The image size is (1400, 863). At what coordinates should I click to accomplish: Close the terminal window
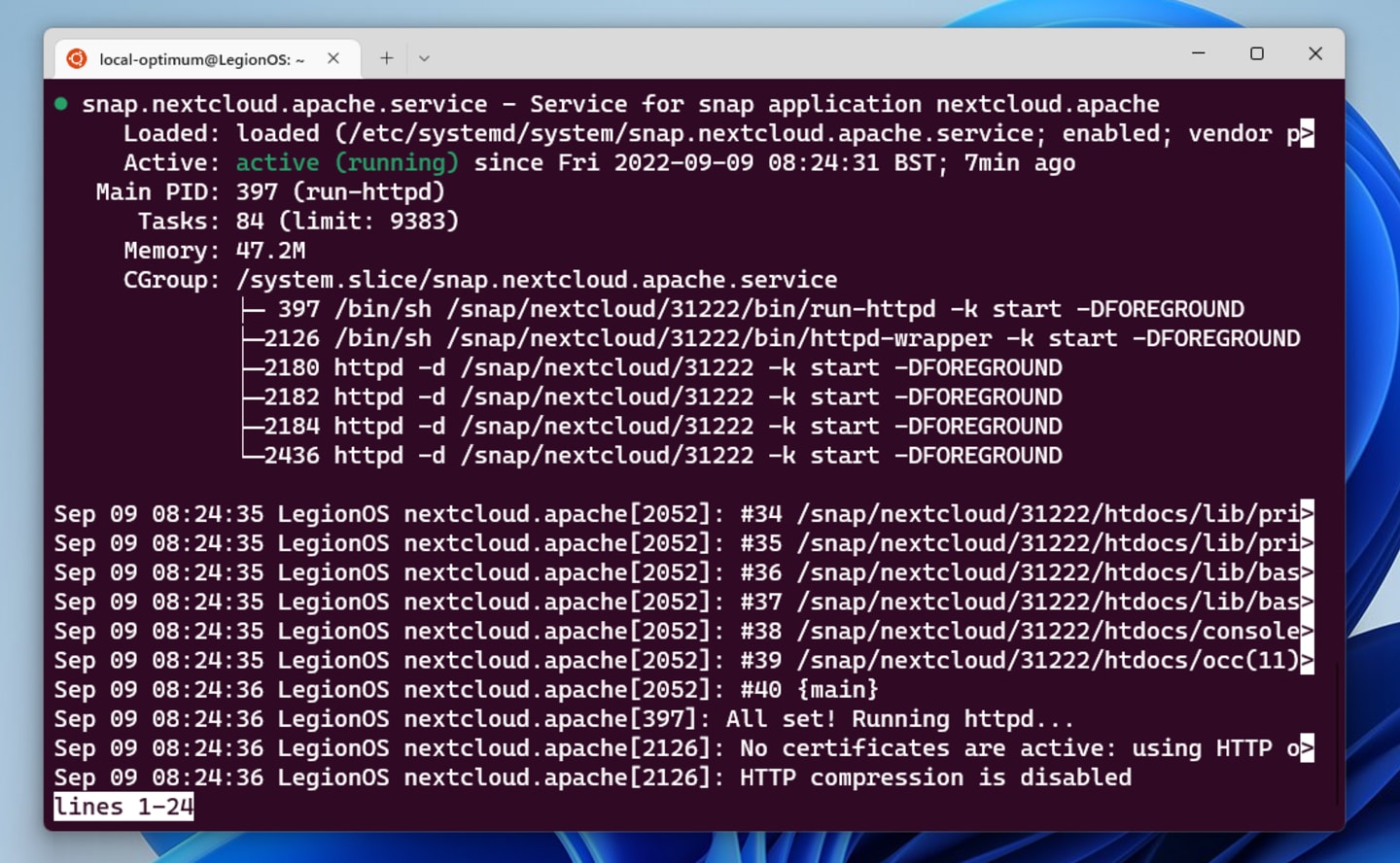click(1314, 53)
